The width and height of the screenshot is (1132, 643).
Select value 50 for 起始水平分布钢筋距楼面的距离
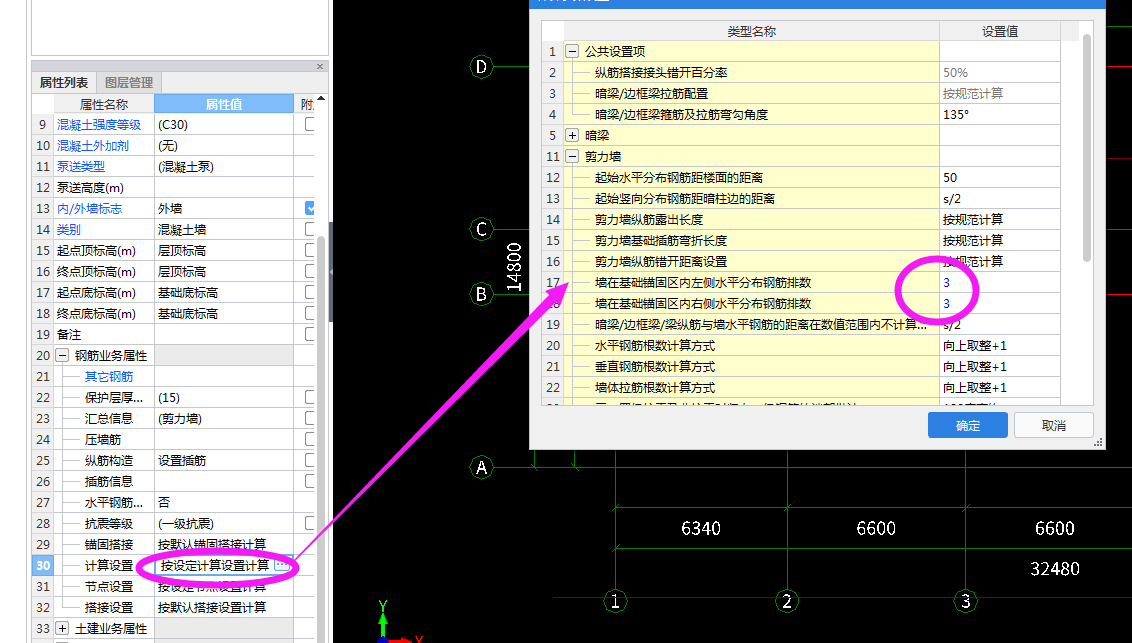click(x=1000, y=178)
